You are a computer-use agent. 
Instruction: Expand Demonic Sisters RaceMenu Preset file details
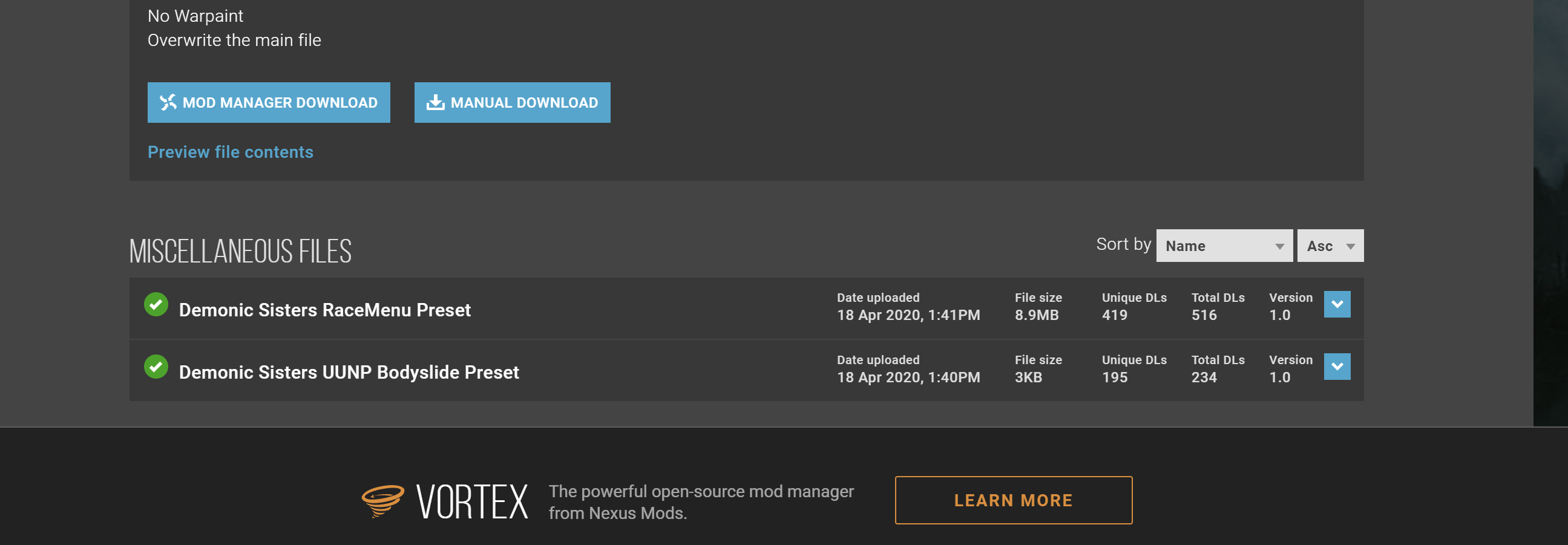pos(1337,304)
